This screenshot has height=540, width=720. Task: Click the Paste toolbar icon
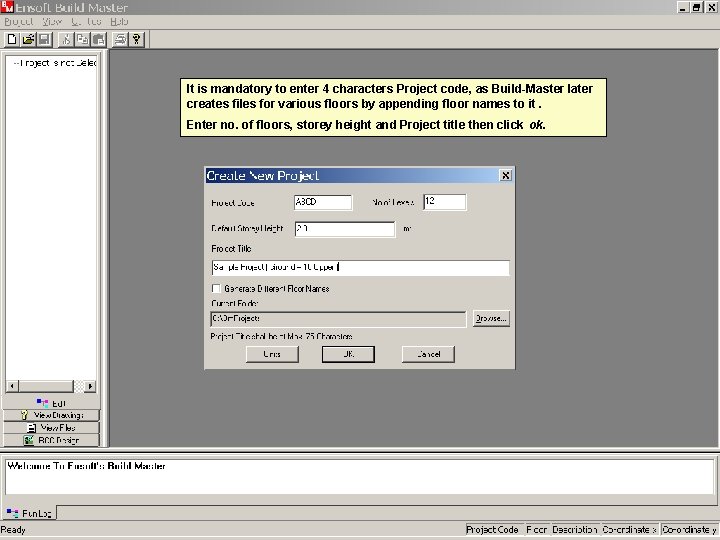(99, 39)
